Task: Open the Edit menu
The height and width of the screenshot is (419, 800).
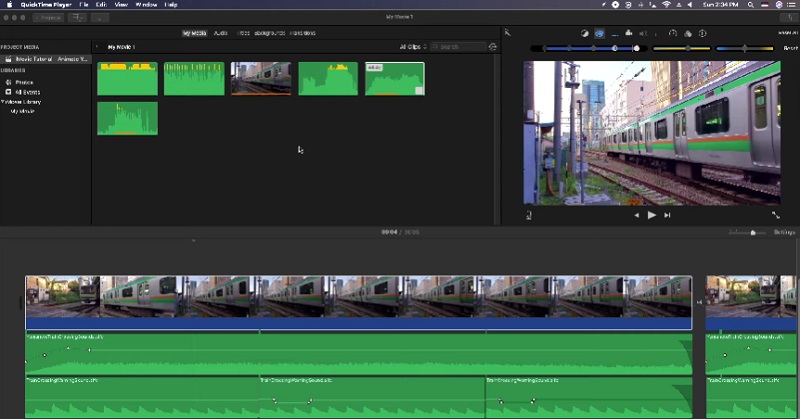Action: pos(101,5)
